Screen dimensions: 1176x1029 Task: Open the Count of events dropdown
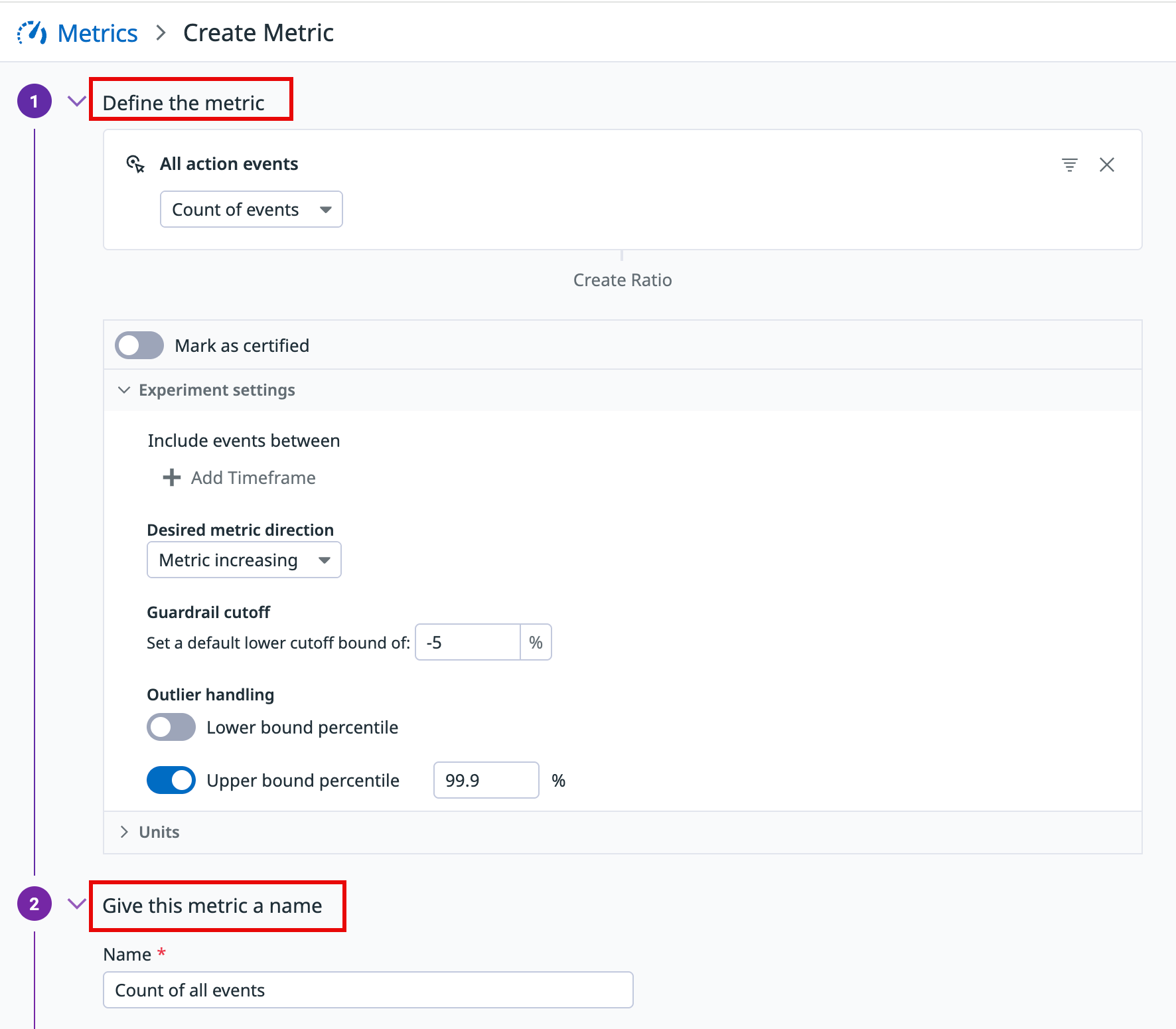(251, 210)
